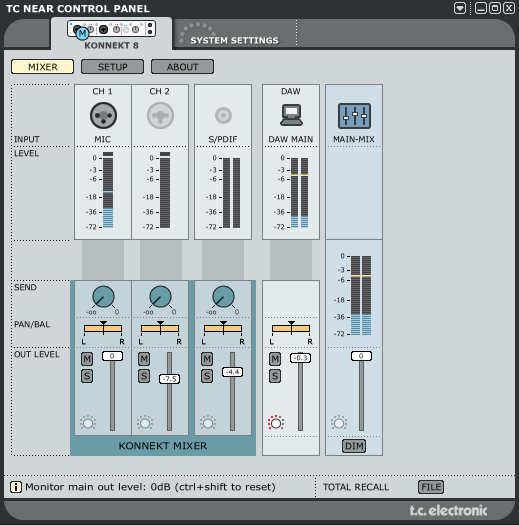Click the assign ring icon in MAIN-MIX strip

(x=339, y=423)
